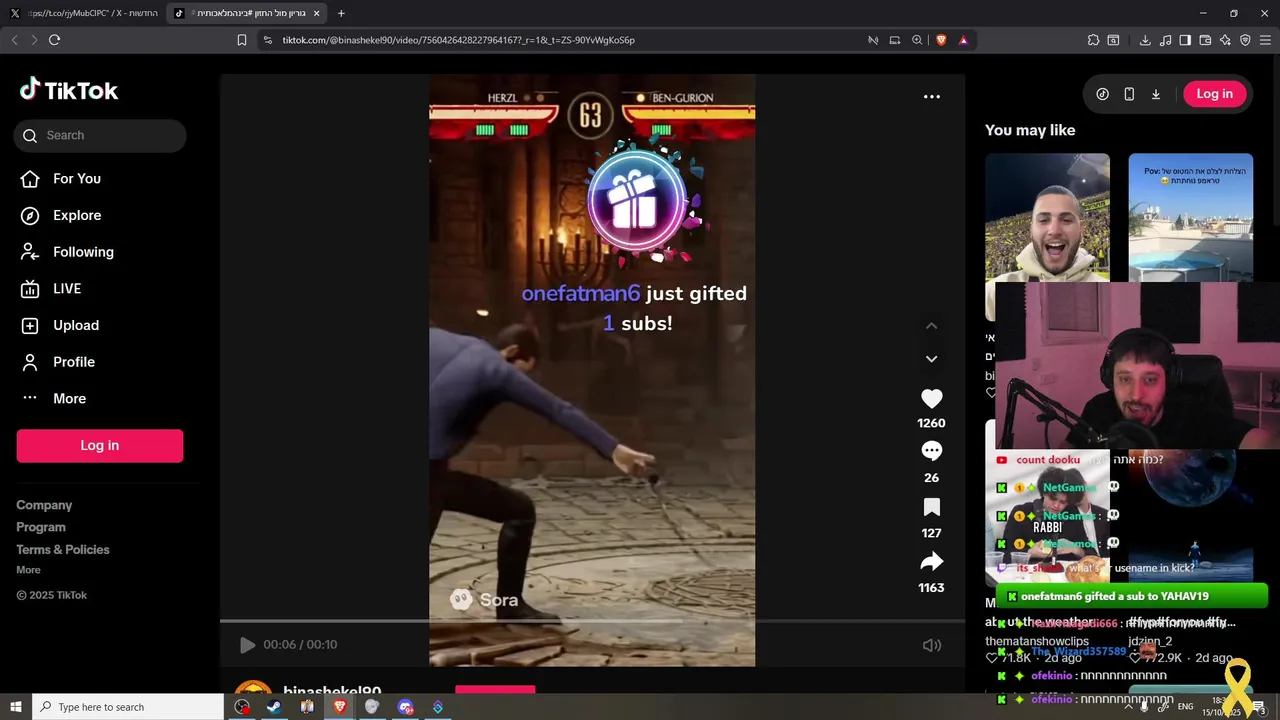
Task: Like the video with heart icon
Action: click(x=931, y=398)
